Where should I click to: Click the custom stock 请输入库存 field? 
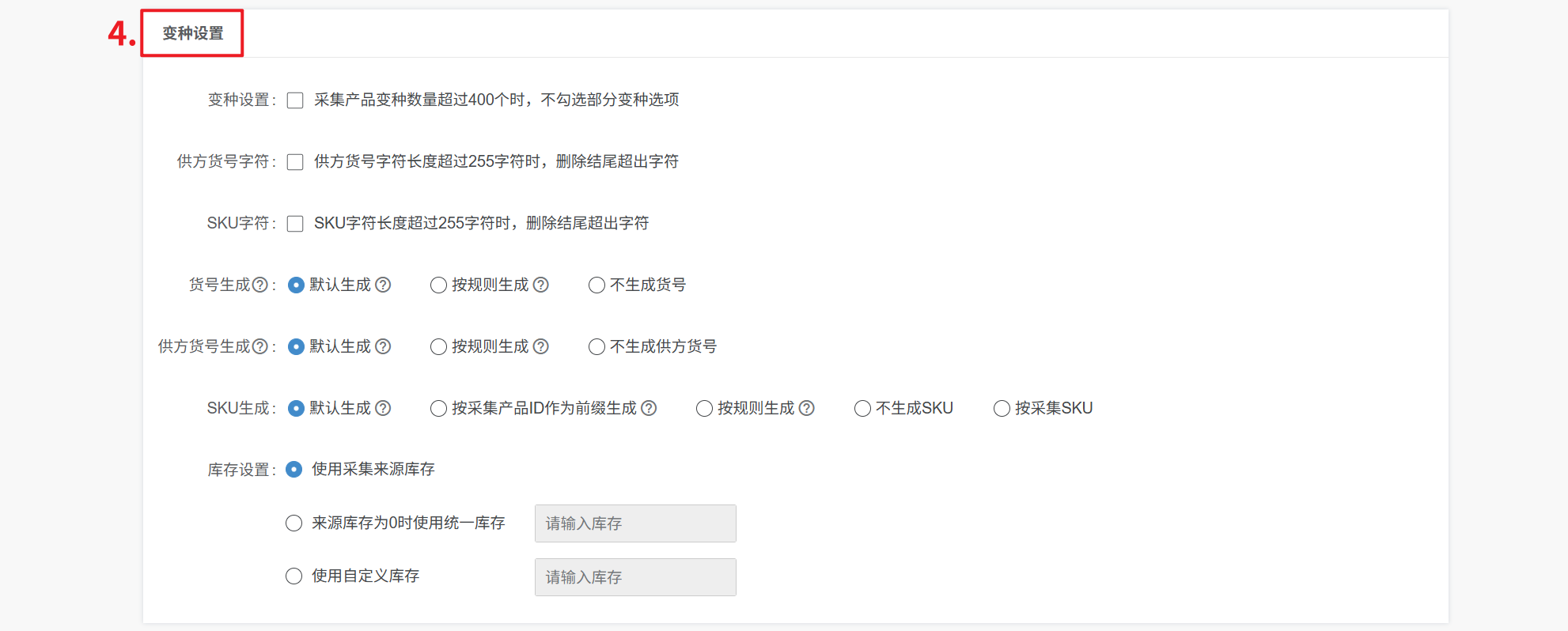coord(635,577)
